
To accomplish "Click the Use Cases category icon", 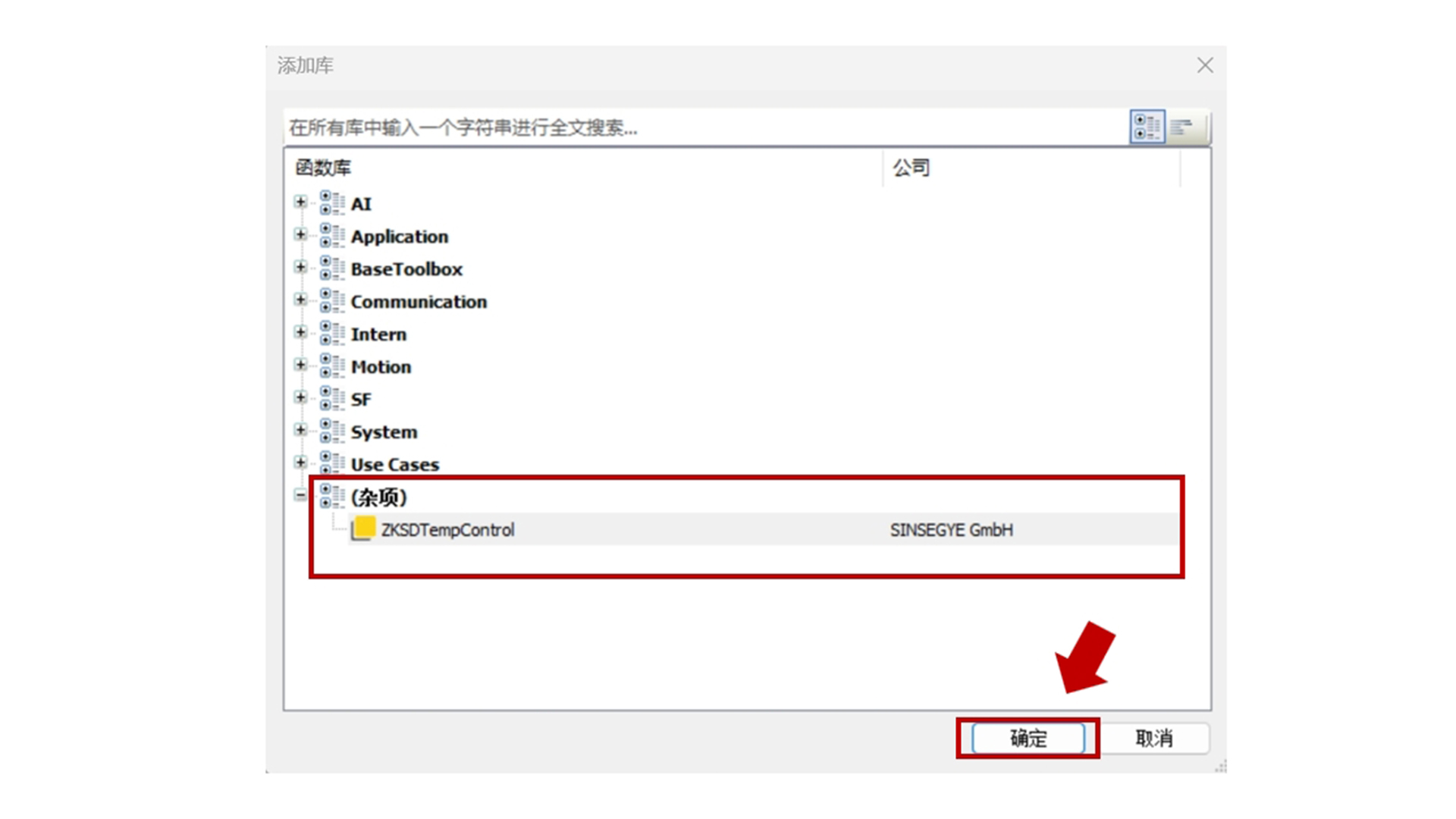I will pos(331,463).
